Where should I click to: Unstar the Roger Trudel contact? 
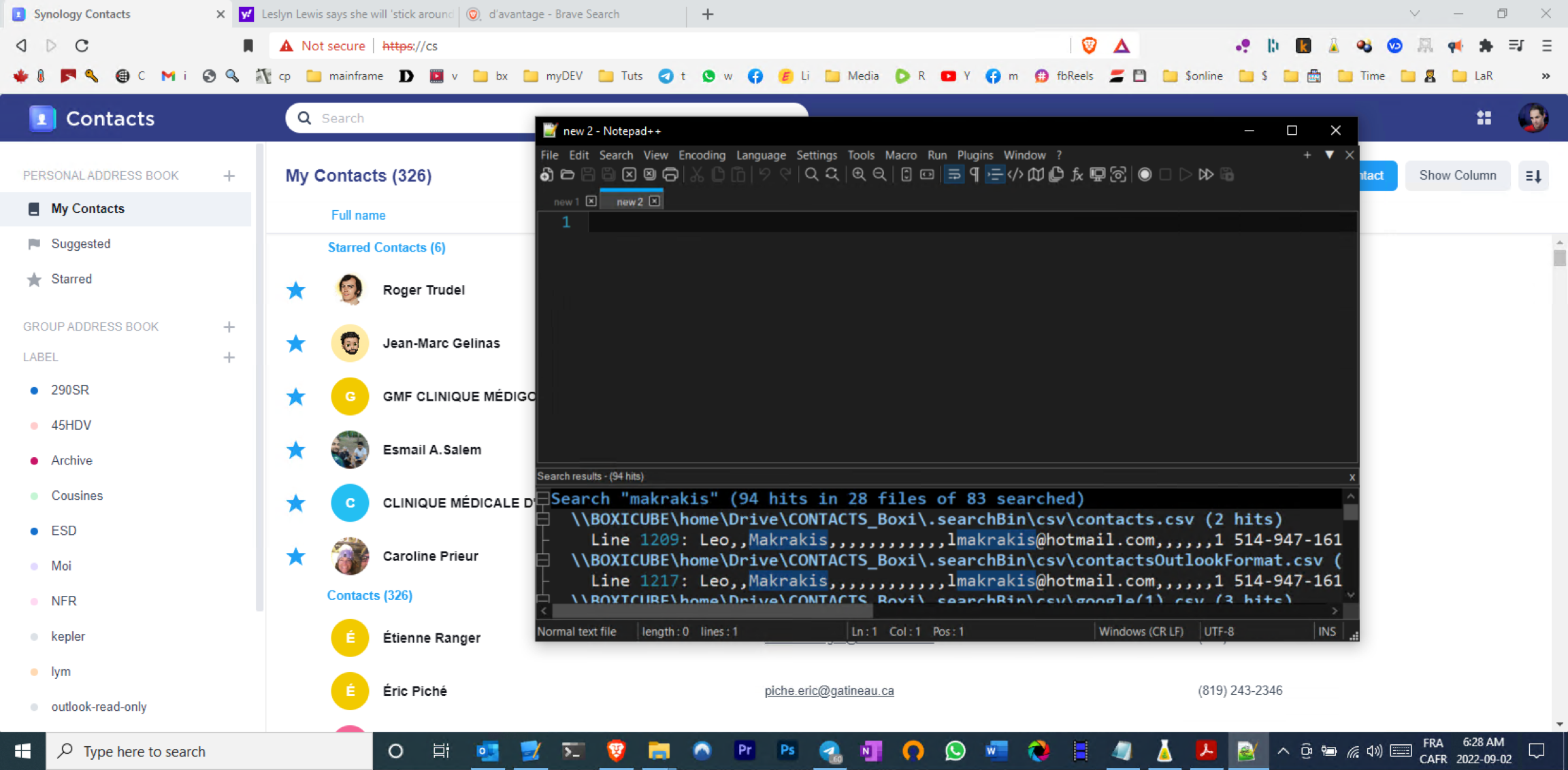click(295, 290)
